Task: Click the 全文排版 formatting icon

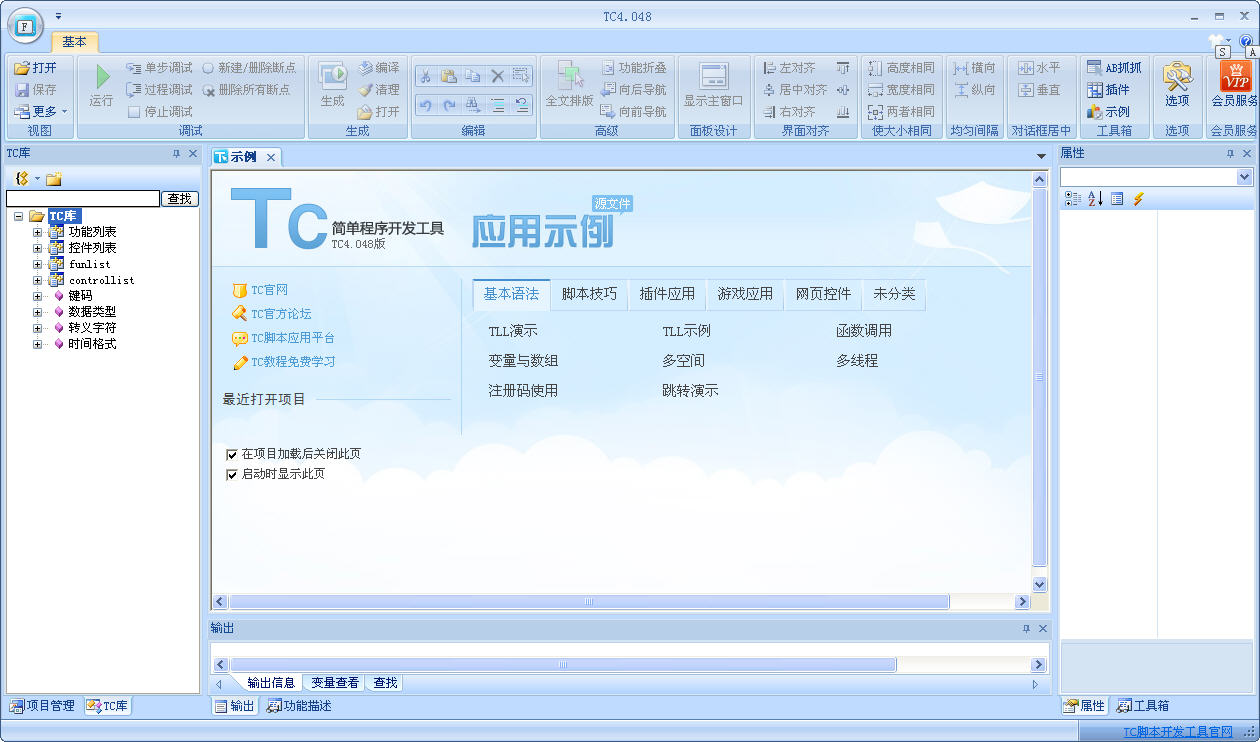Action: pos(569,85)
